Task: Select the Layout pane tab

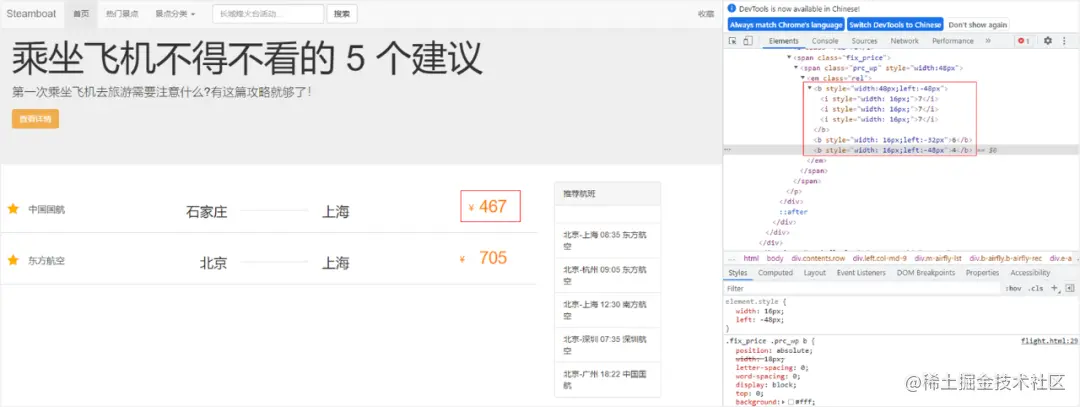Action: [815, 273]
